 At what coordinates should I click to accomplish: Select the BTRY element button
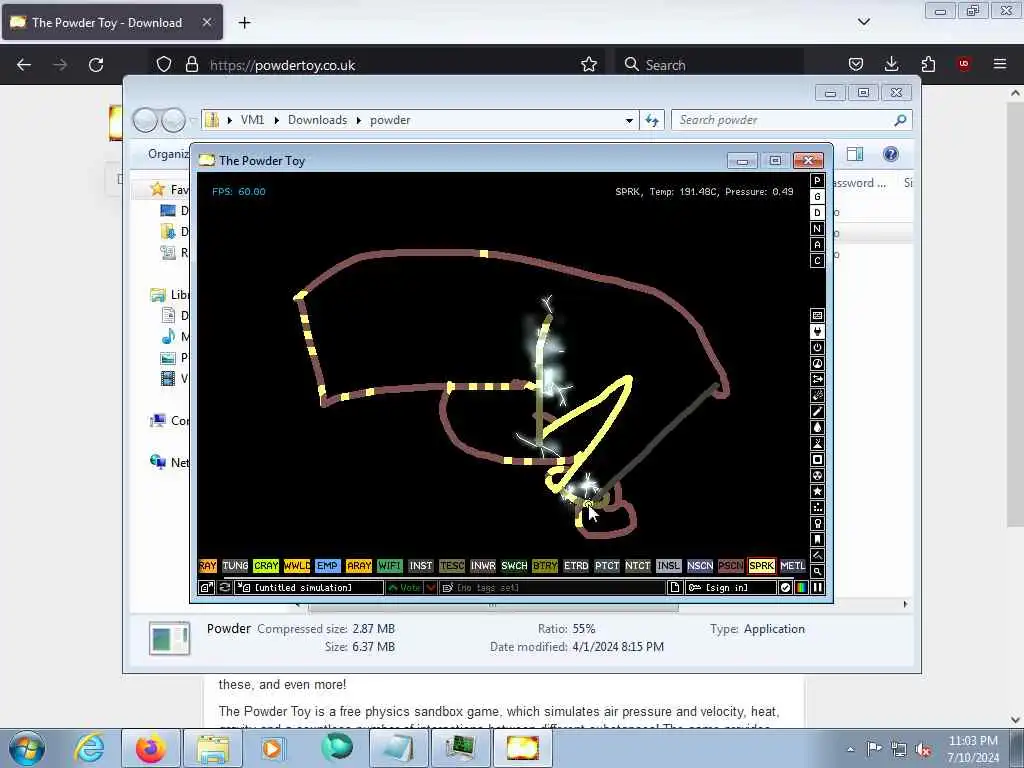pos(545,566)
